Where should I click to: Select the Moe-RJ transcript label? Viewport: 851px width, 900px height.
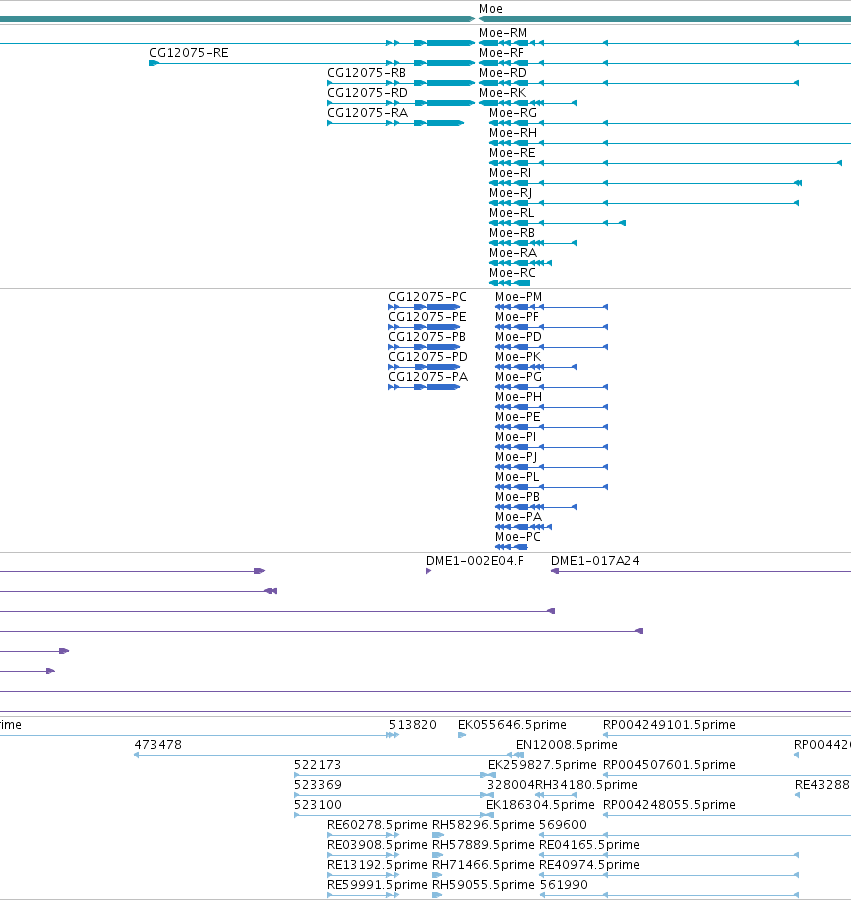510,193
